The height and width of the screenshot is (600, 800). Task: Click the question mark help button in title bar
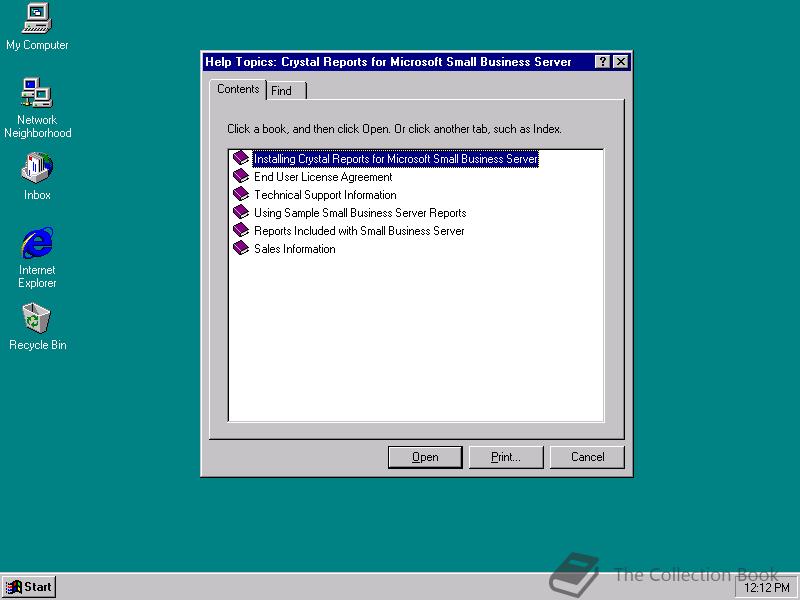coord(603,62)
